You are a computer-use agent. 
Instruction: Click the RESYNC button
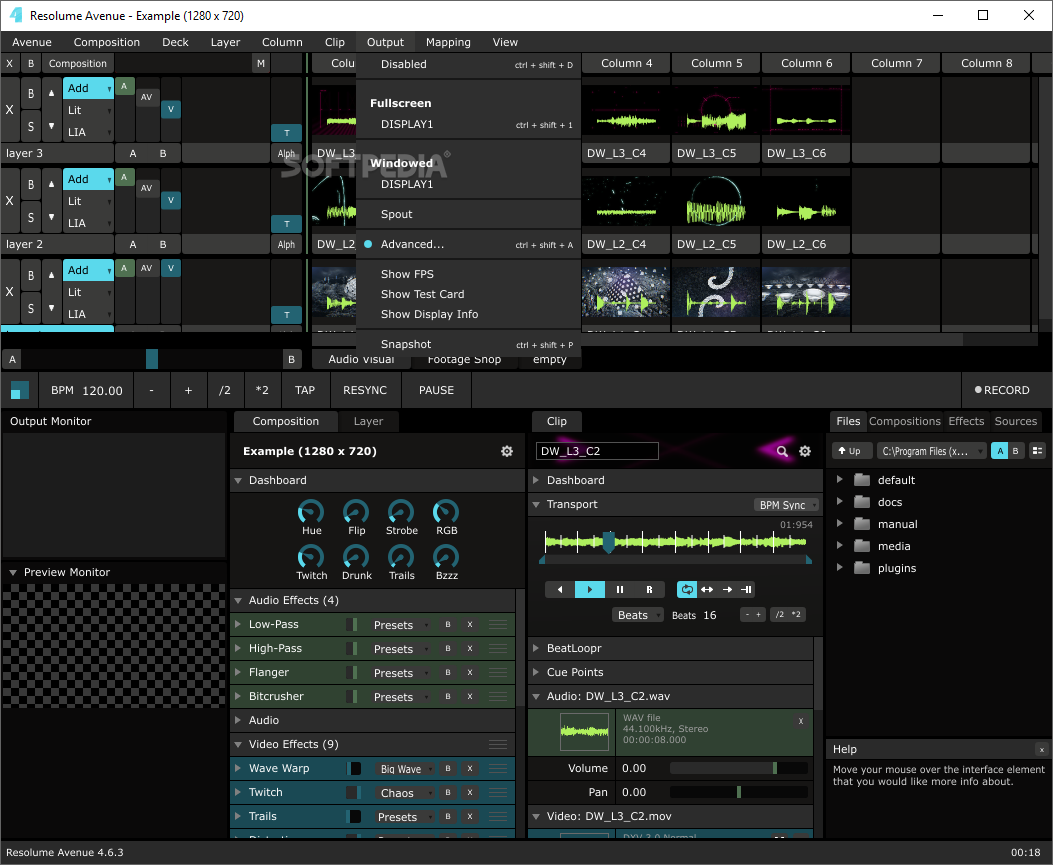click(365, 390)
